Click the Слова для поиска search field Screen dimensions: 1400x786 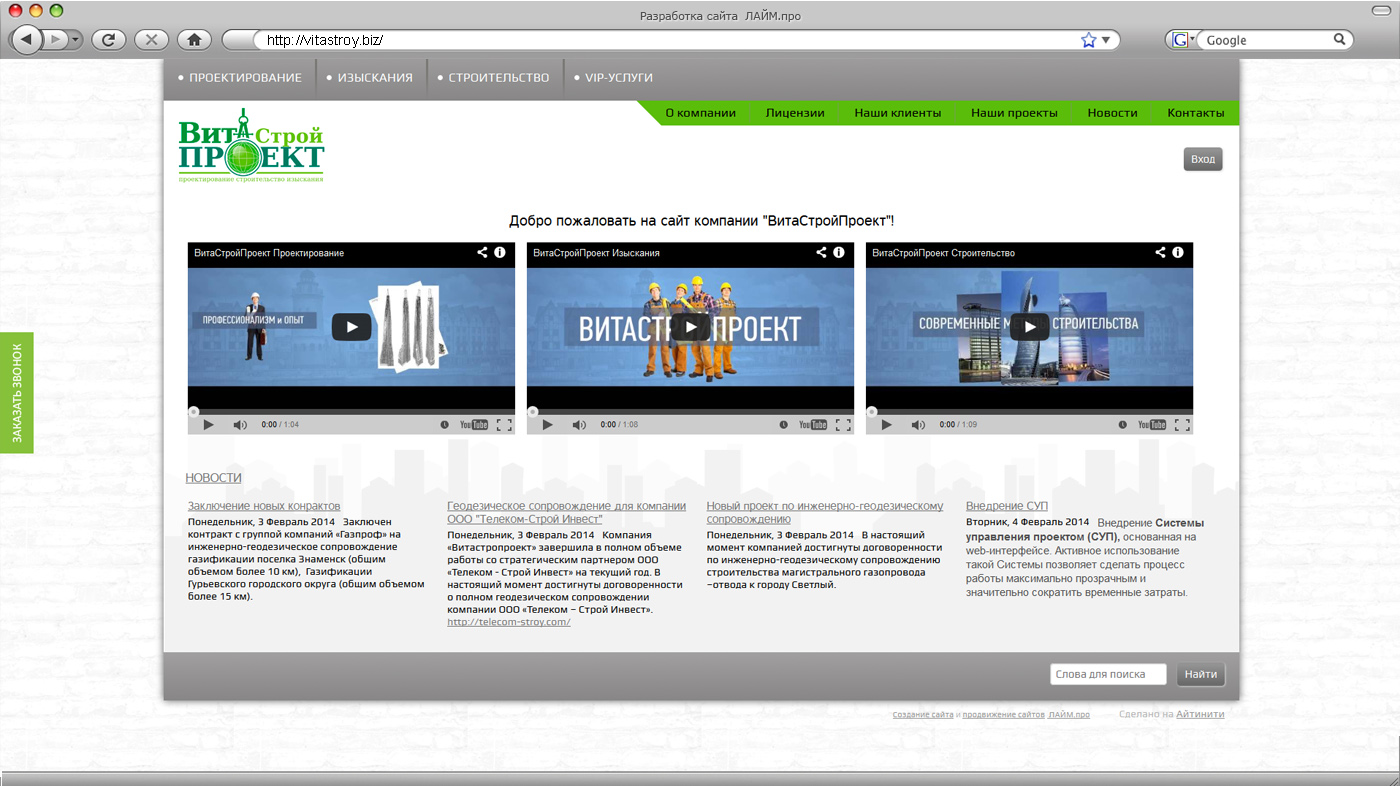[x=1108, y=674]
